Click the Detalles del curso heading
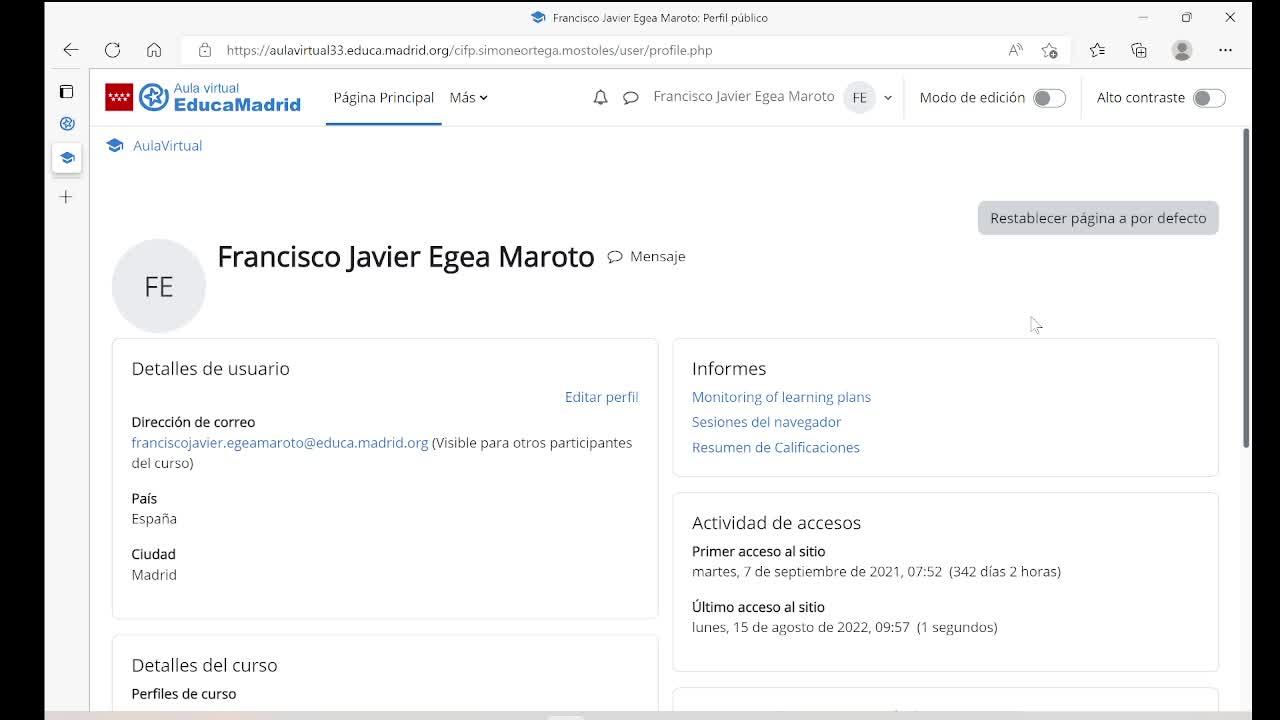 point(204,666)
